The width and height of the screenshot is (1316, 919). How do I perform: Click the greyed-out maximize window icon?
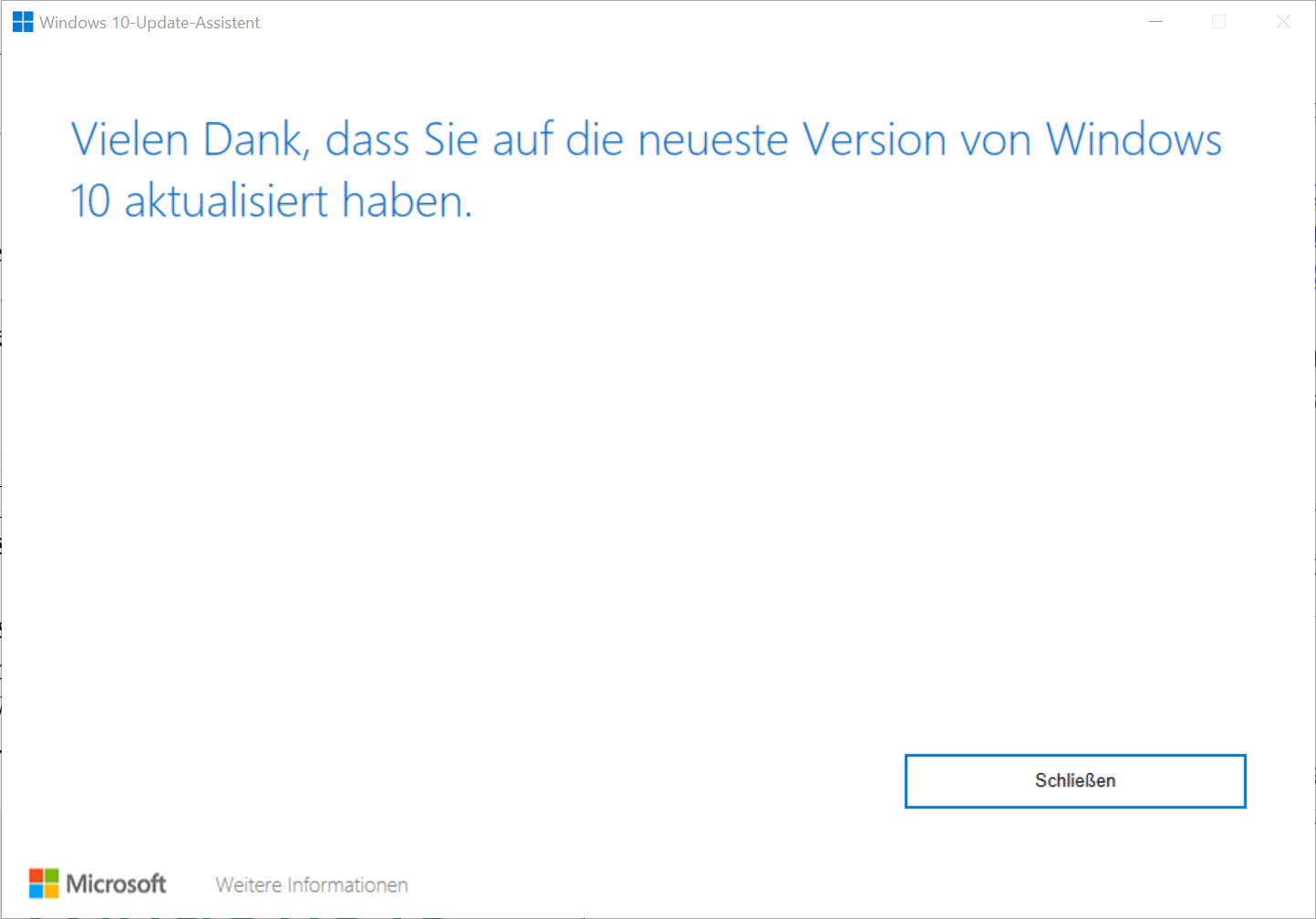(1218, 22)
